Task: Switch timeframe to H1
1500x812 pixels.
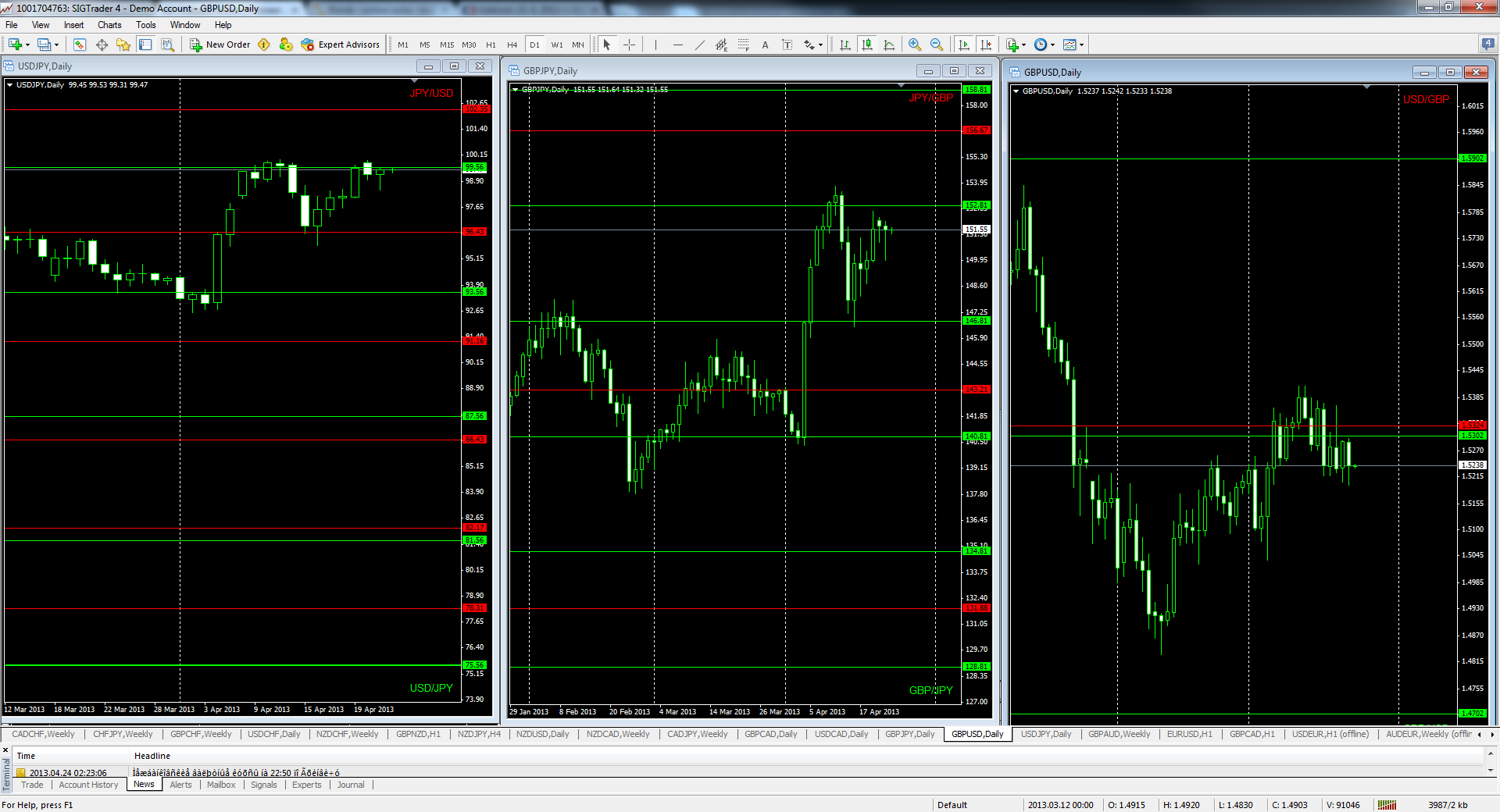Action: [491, 45]
